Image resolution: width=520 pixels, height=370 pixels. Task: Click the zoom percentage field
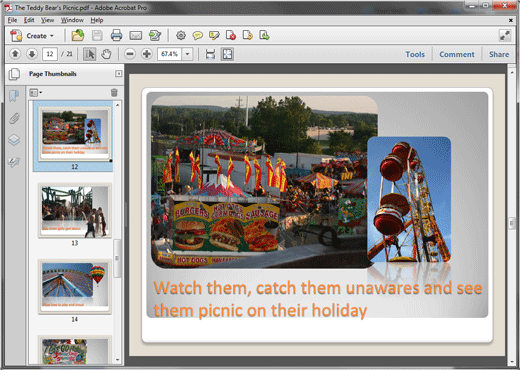[x=170, y=54]
